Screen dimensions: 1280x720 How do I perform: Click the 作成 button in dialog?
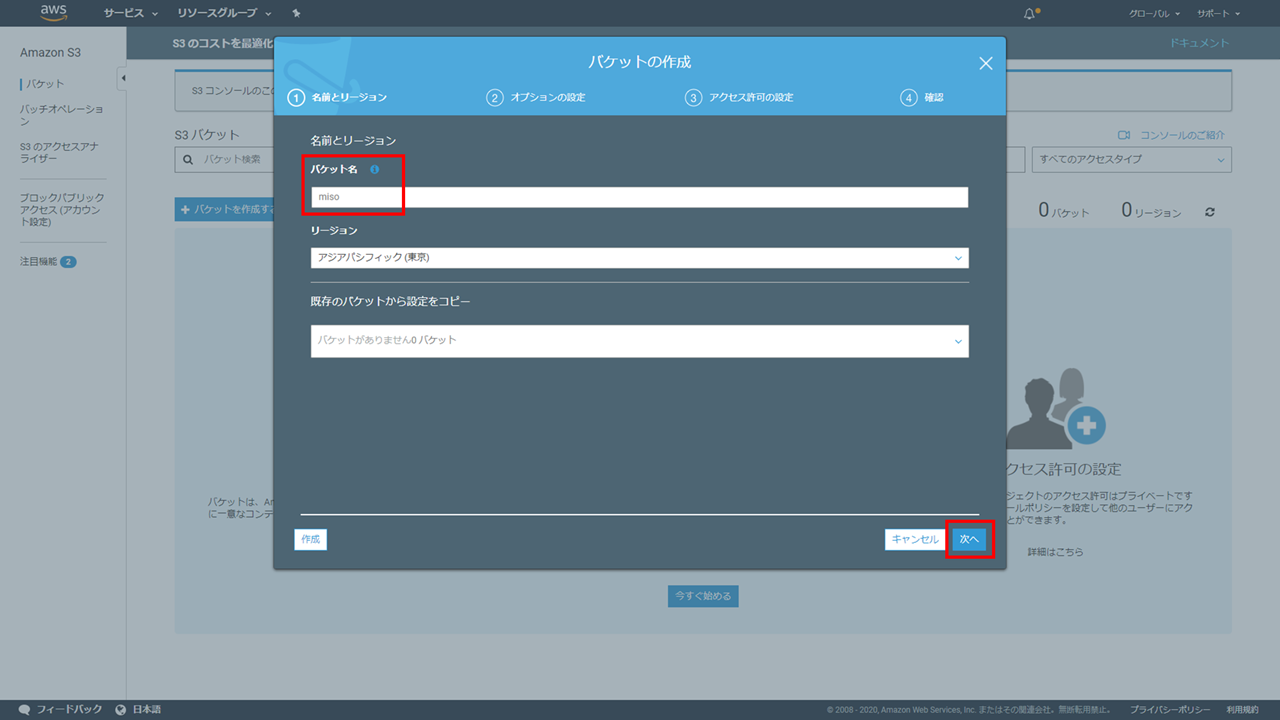[311, 539]
